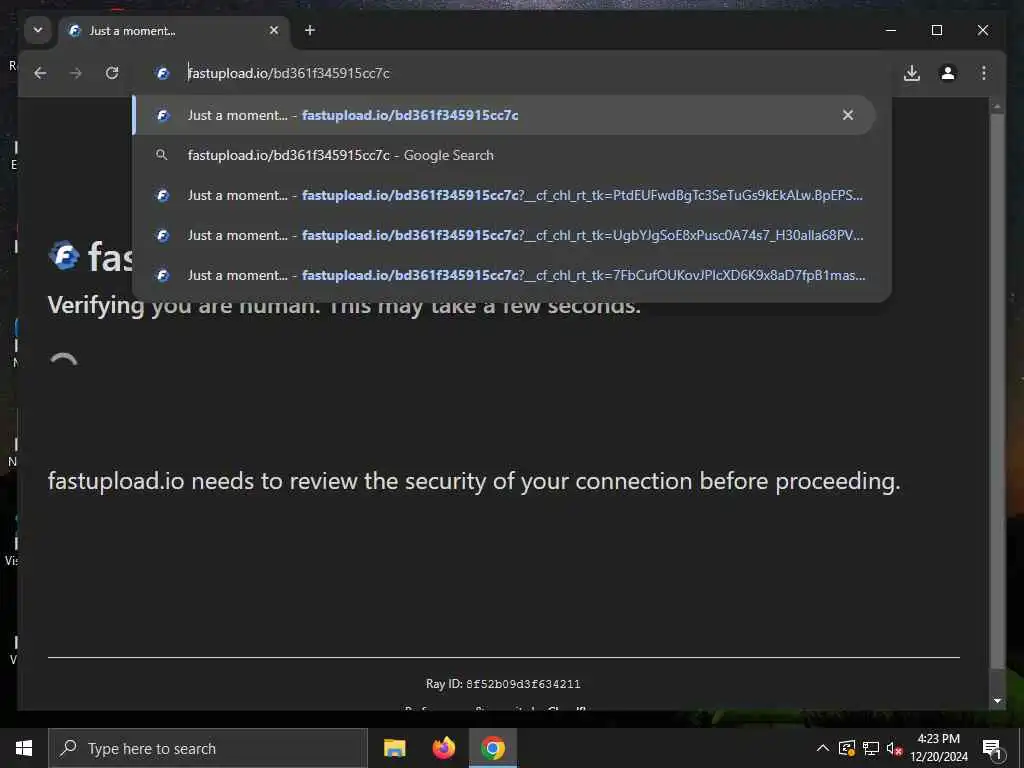Show hidden system tray icons
The image size is (1024, 768).
(823, 748)
